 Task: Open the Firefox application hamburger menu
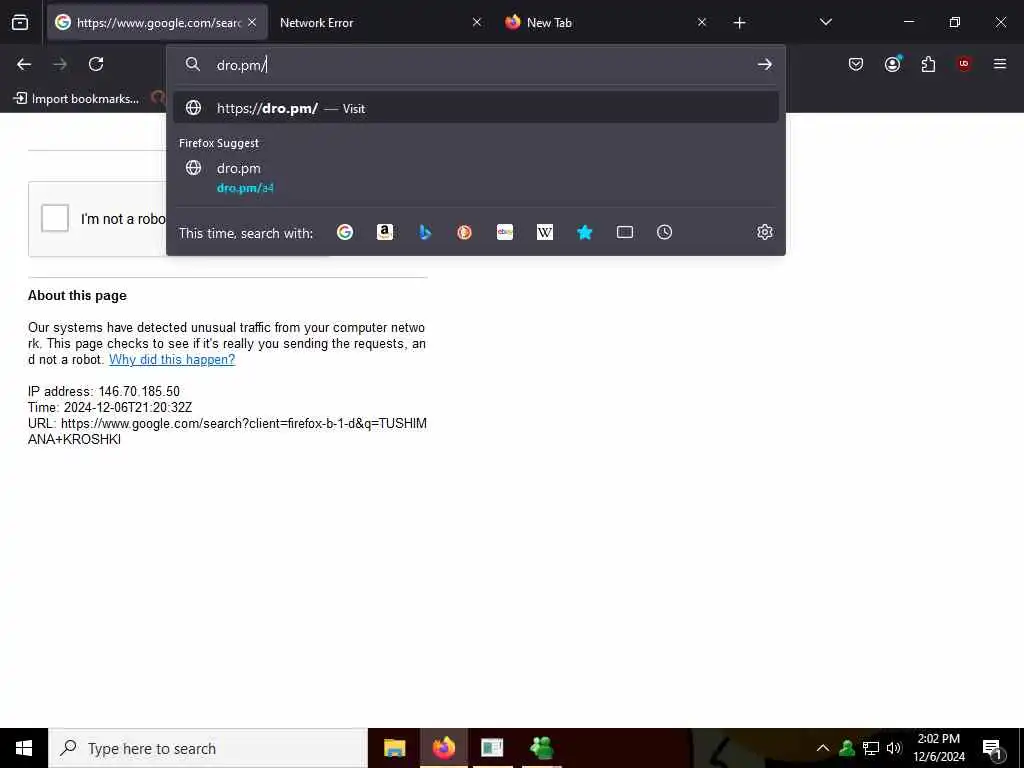[999, 64]
